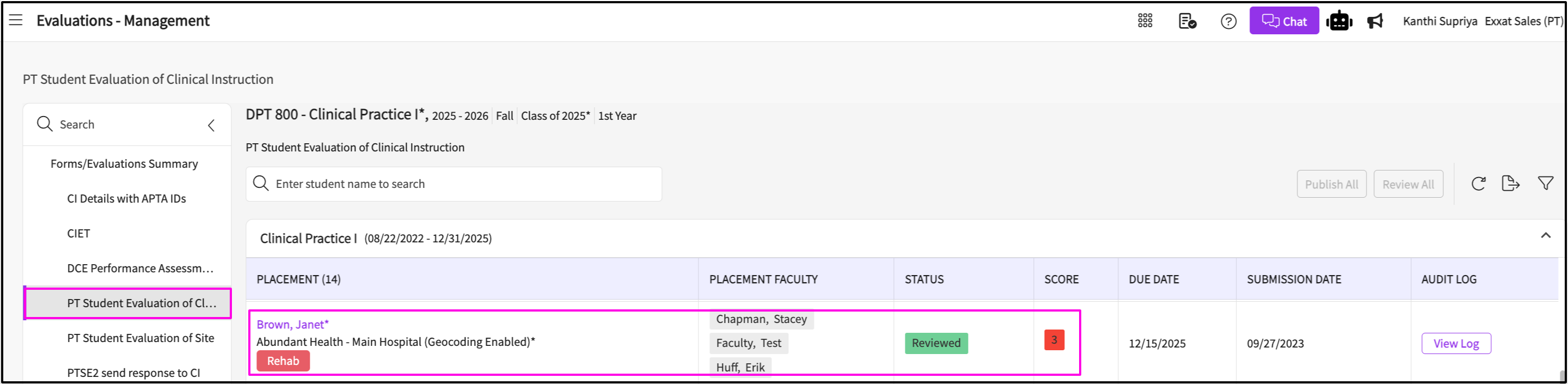Click the Publish All button
The image size is (1568, 384).
point(1331,185)
